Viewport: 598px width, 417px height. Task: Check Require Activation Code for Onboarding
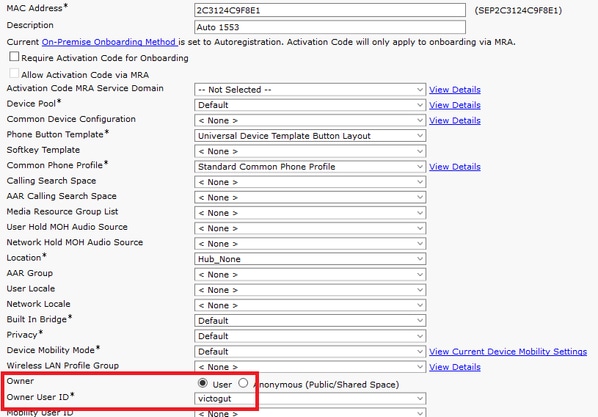tap(14, 56)
